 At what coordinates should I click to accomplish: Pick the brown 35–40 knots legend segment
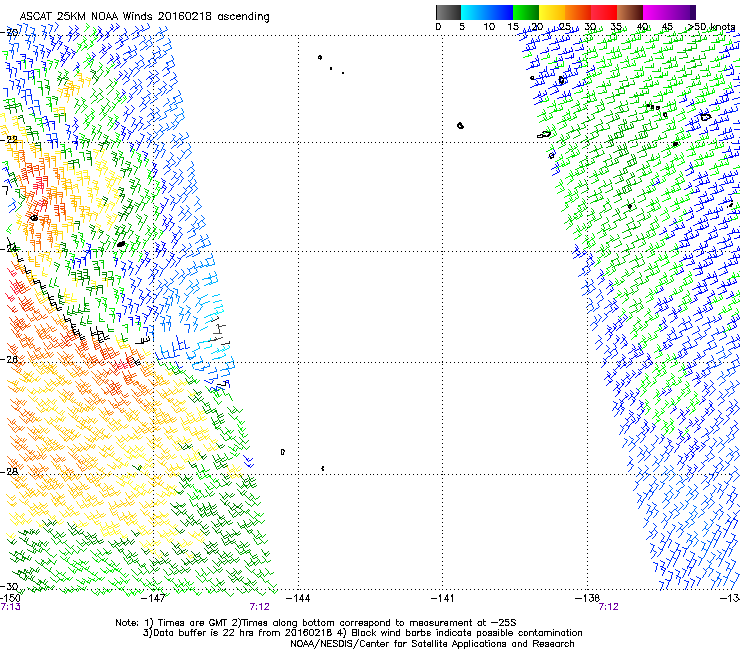click(630, 12)
